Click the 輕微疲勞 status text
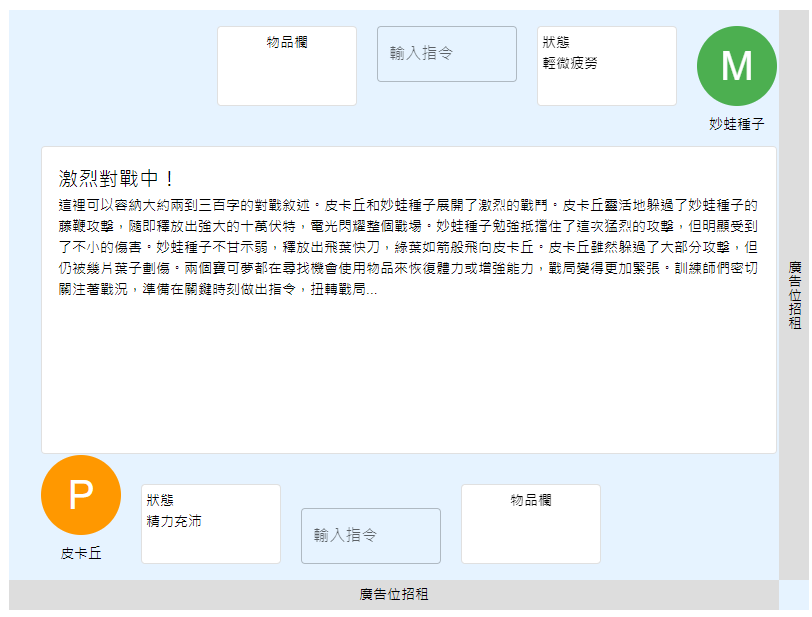Screen dimensions: 812x617 click(x=570, y=63)
